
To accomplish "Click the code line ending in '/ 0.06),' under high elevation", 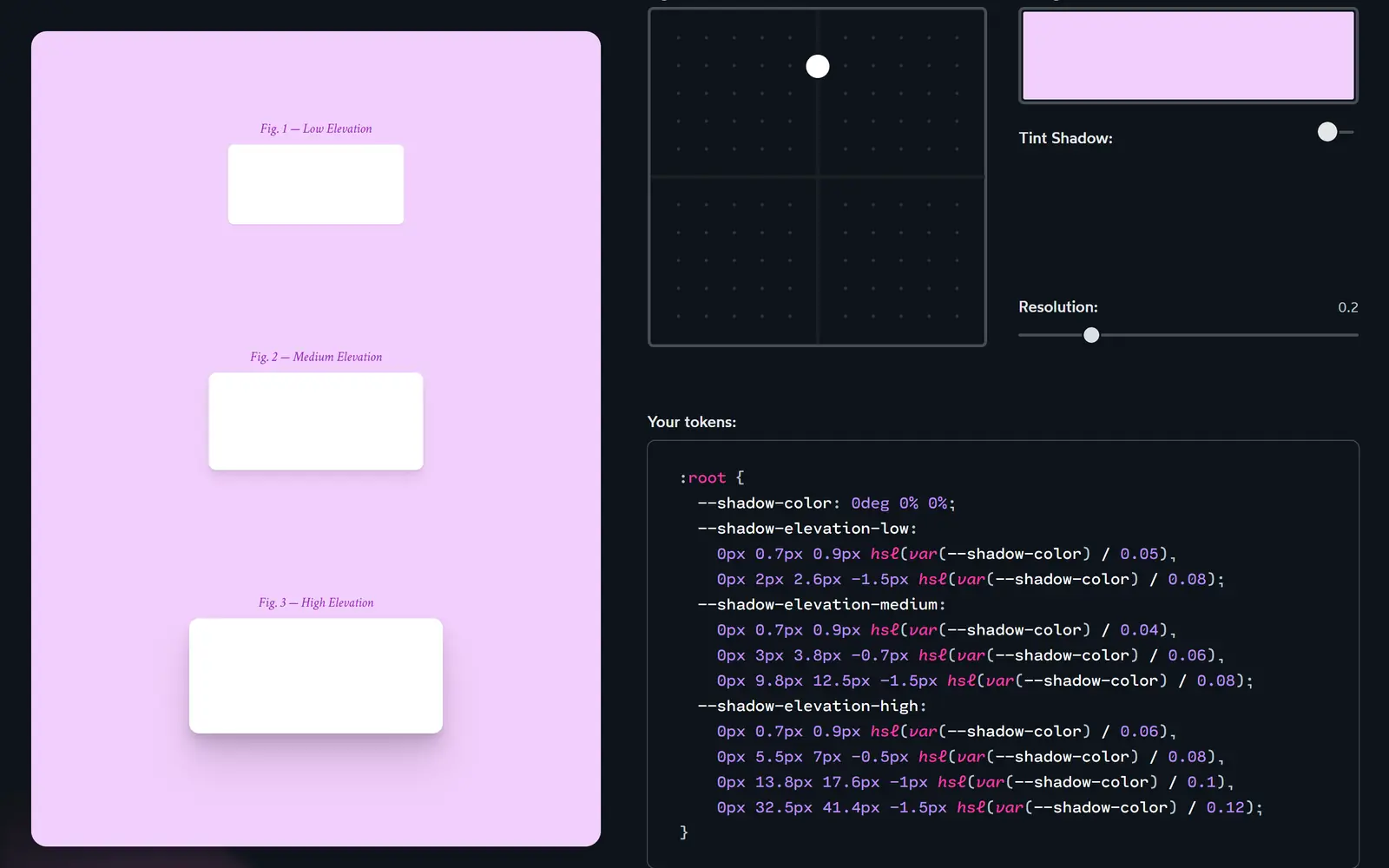I will coord(946,732).
